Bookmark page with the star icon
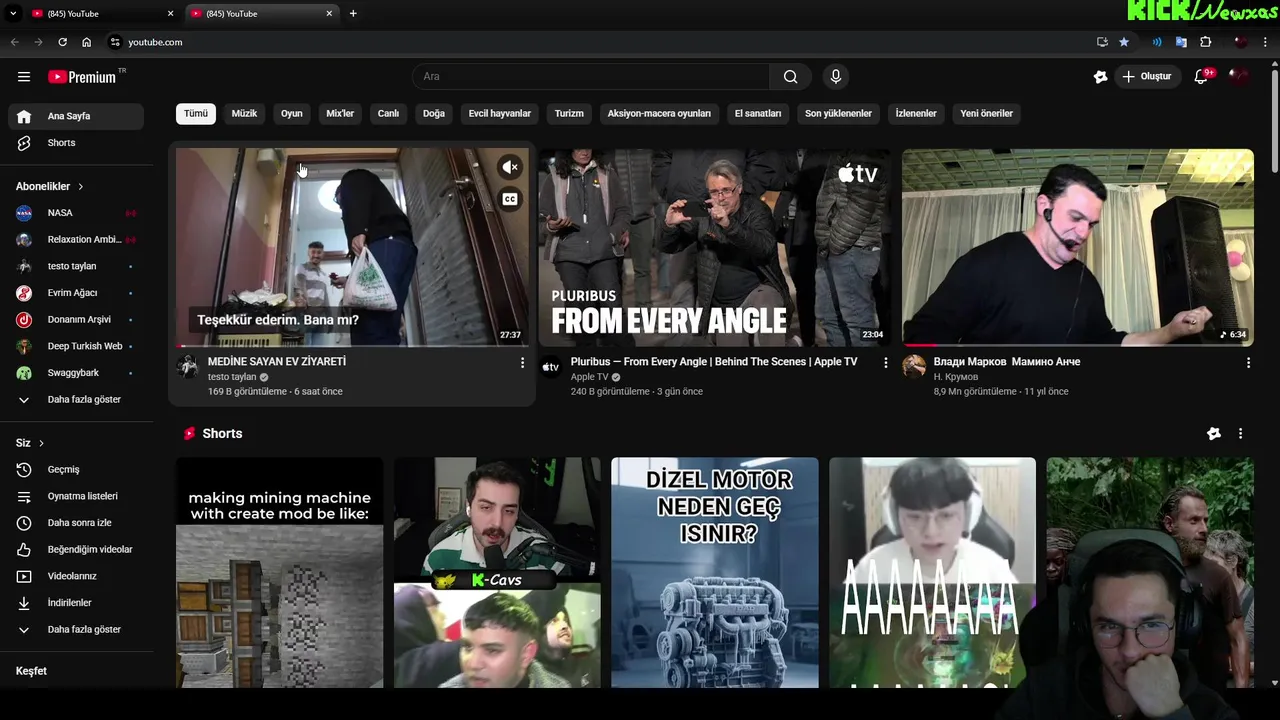1280x720 pixels. [1124, 42]
